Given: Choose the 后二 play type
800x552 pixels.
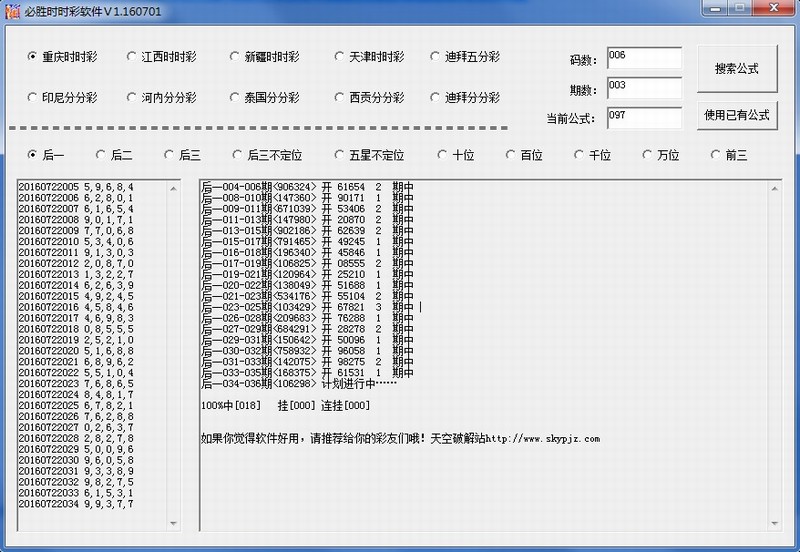Looking at the screenshot, I should 101,155.
